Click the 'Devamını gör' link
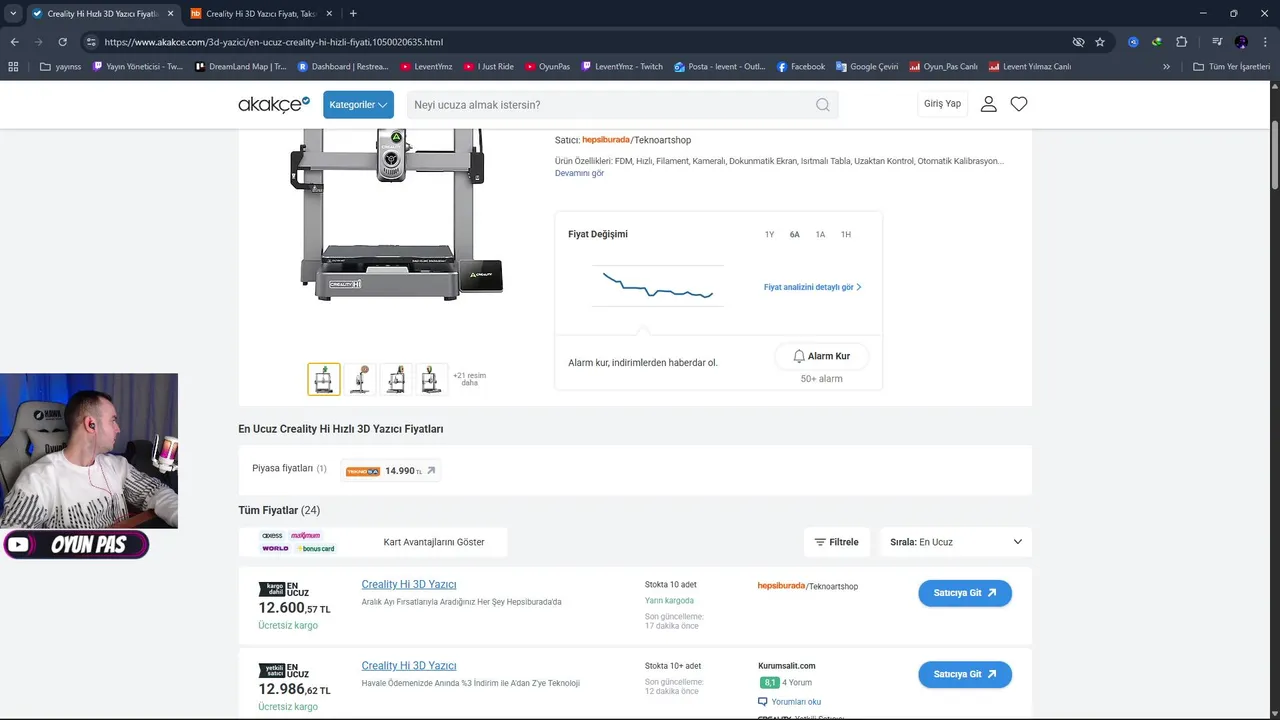The image size is (1280, 720). pos(579,173)
